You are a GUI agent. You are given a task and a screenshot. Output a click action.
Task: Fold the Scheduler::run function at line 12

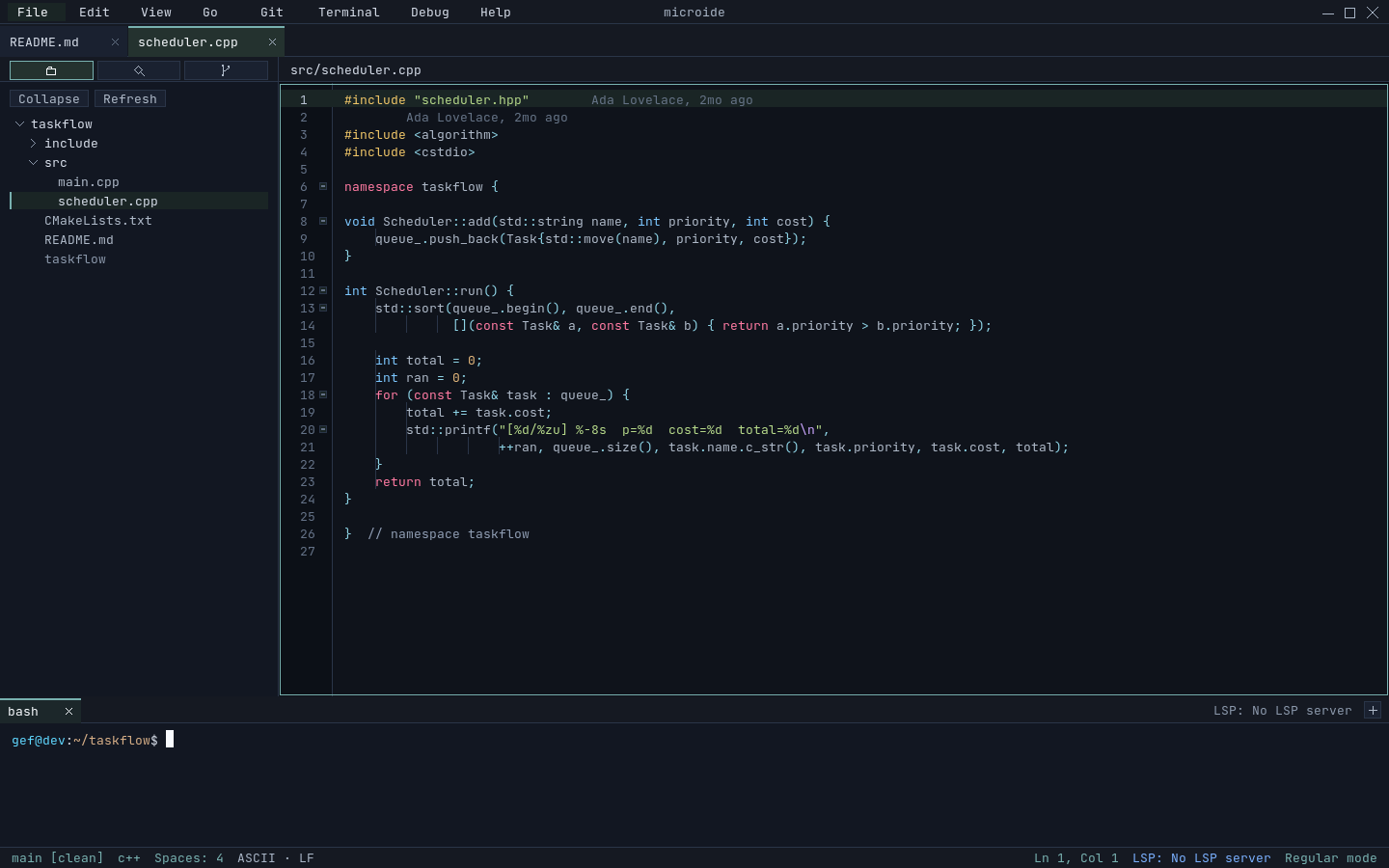tap(323, 290)
